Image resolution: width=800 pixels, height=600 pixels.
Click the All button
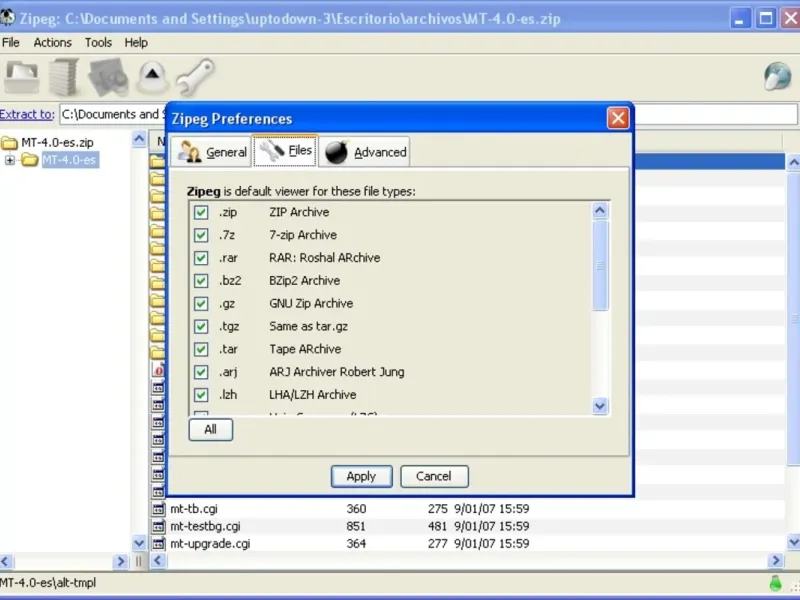(x=211, y=430)
